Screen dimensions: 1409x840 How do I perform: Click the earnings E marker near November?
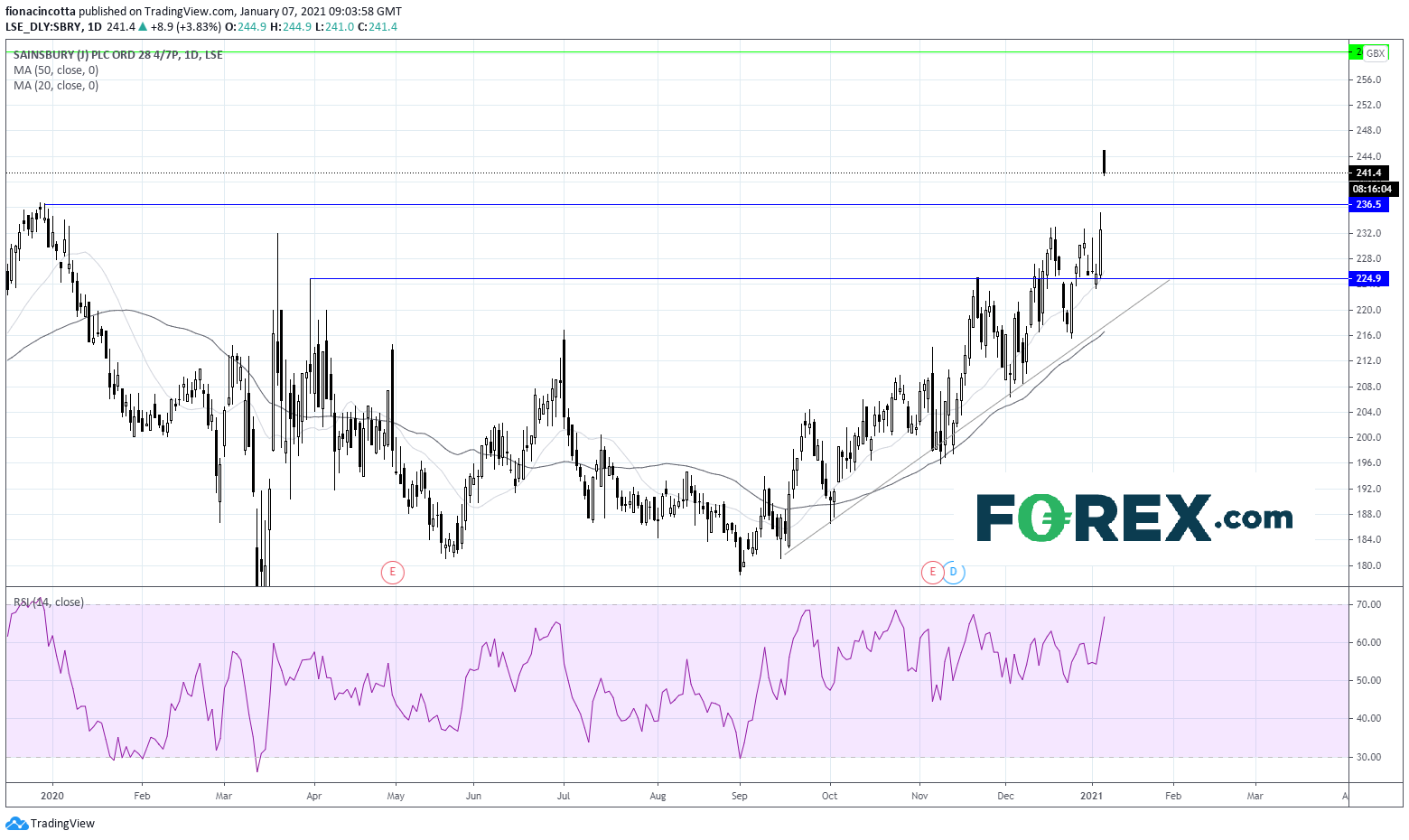coord(932,572)
